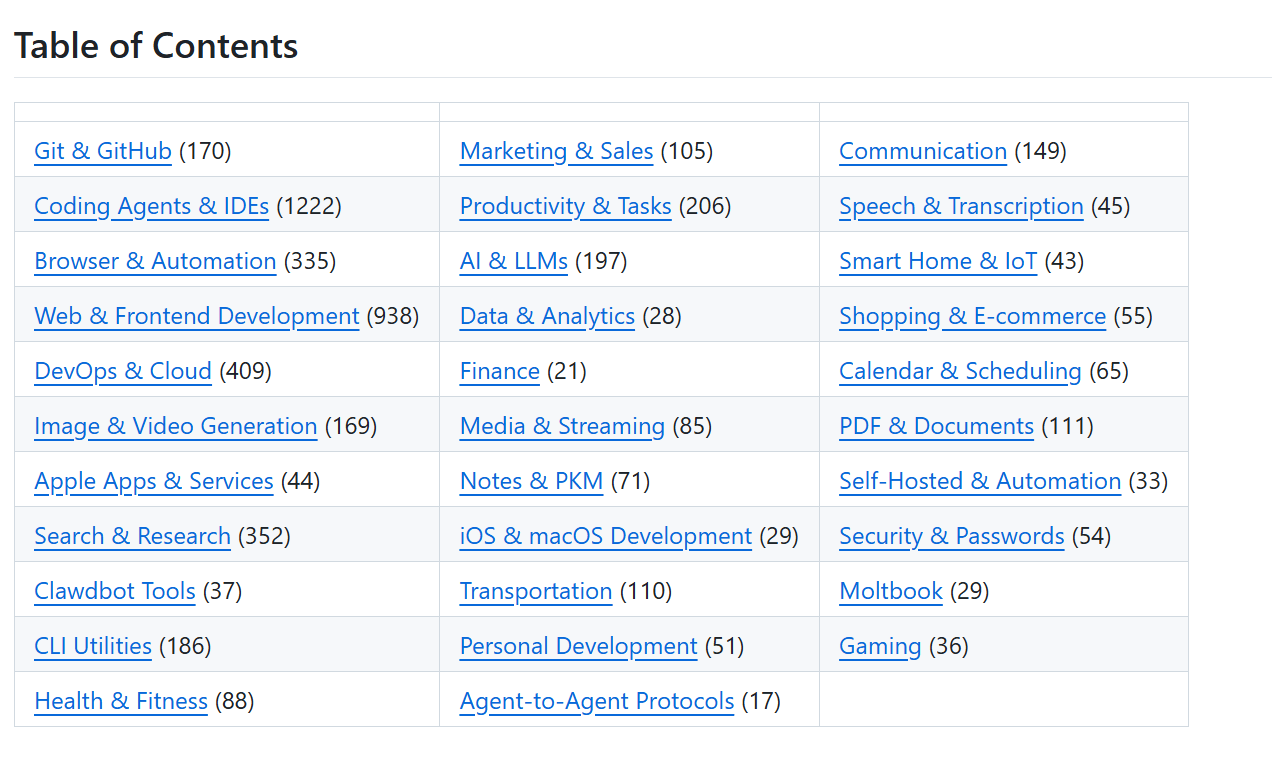Open Speech & Transcription category
Image resolution: width=1272 pixels, height=758 pixels.
(962, 206)
